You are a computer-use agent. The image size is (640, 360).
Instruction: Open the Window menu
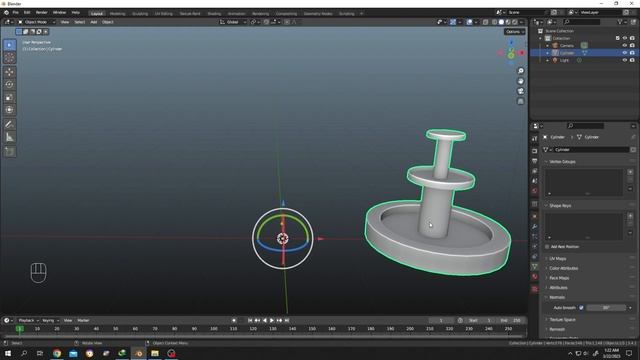[59, 13]
